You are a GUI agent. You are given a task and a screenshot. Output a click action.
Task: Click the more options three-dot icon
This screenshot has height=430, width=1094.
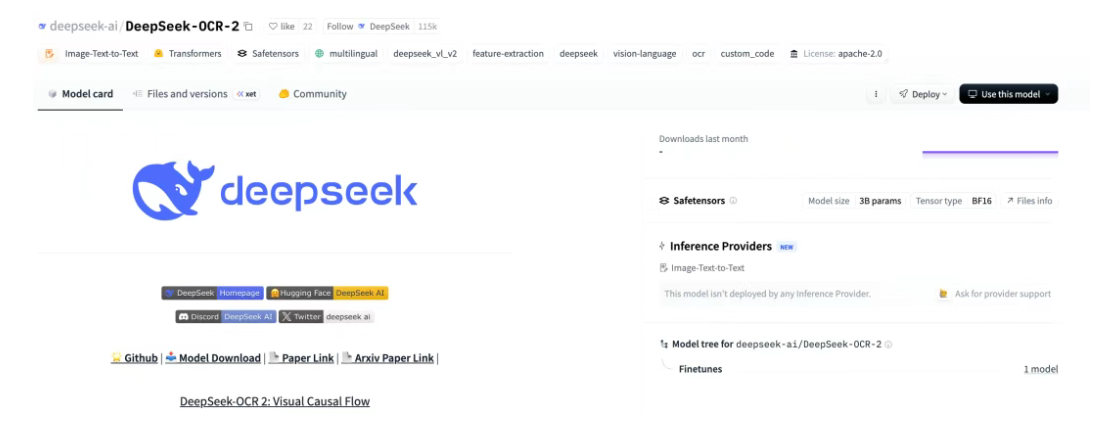876,94
